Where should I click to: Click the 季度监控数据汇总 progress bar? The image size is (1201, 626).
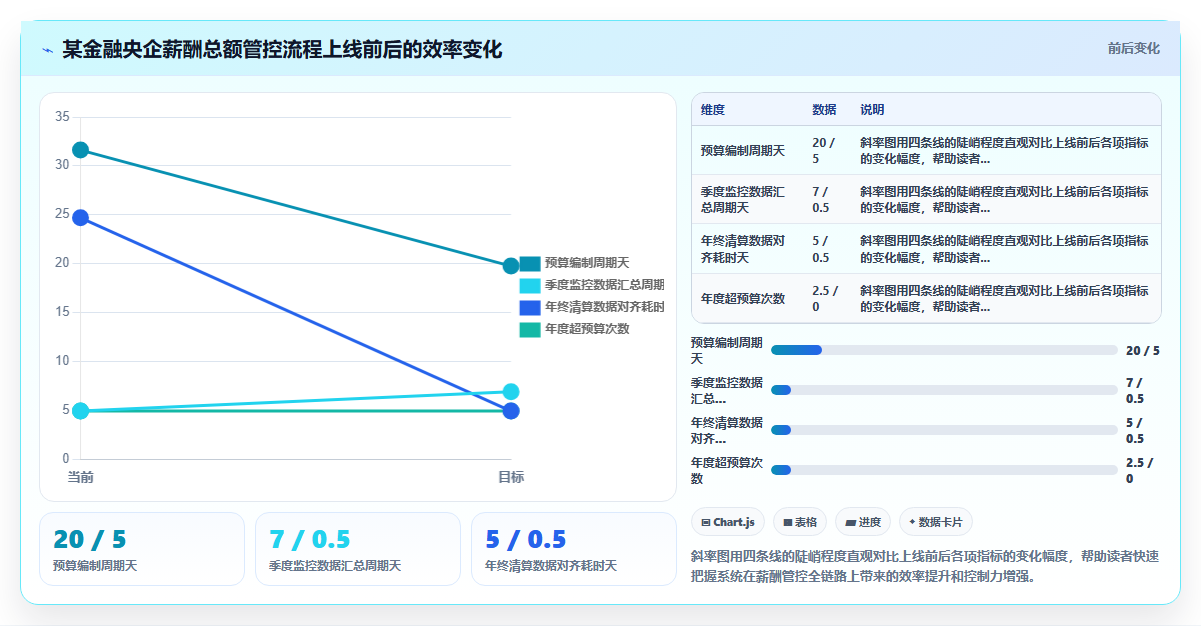click(x=944, y=390)
